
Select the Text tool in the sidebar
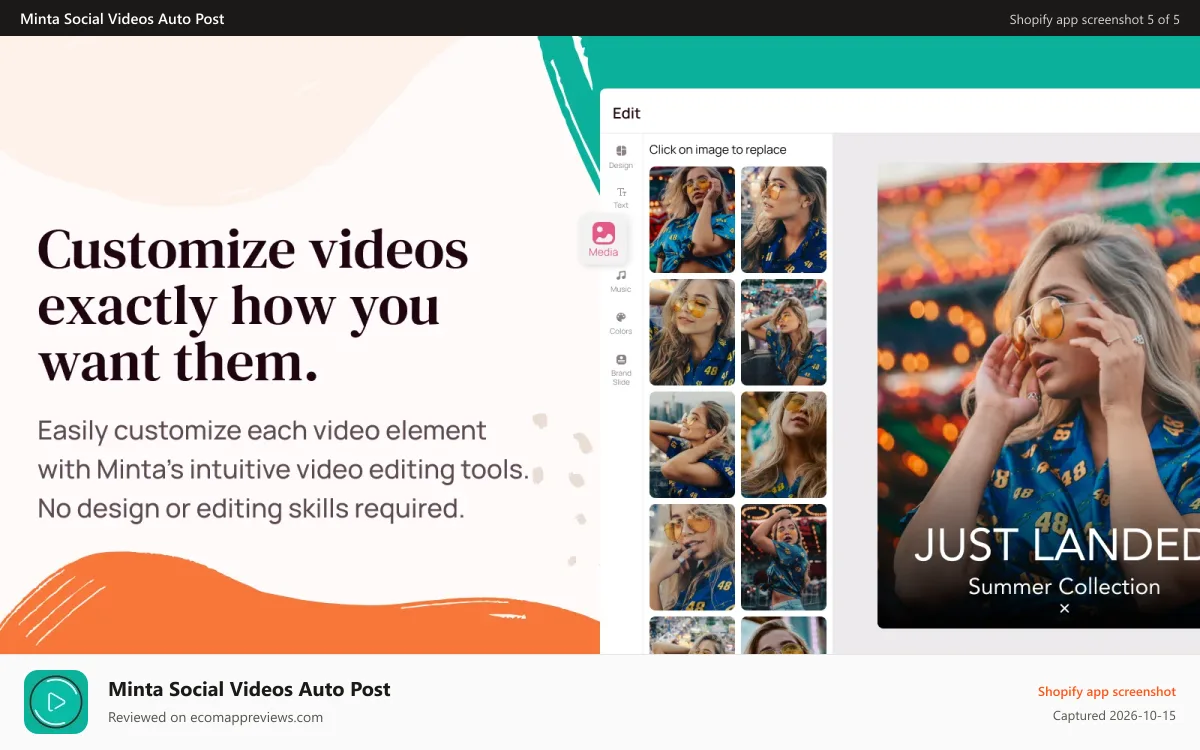[621, 196]
